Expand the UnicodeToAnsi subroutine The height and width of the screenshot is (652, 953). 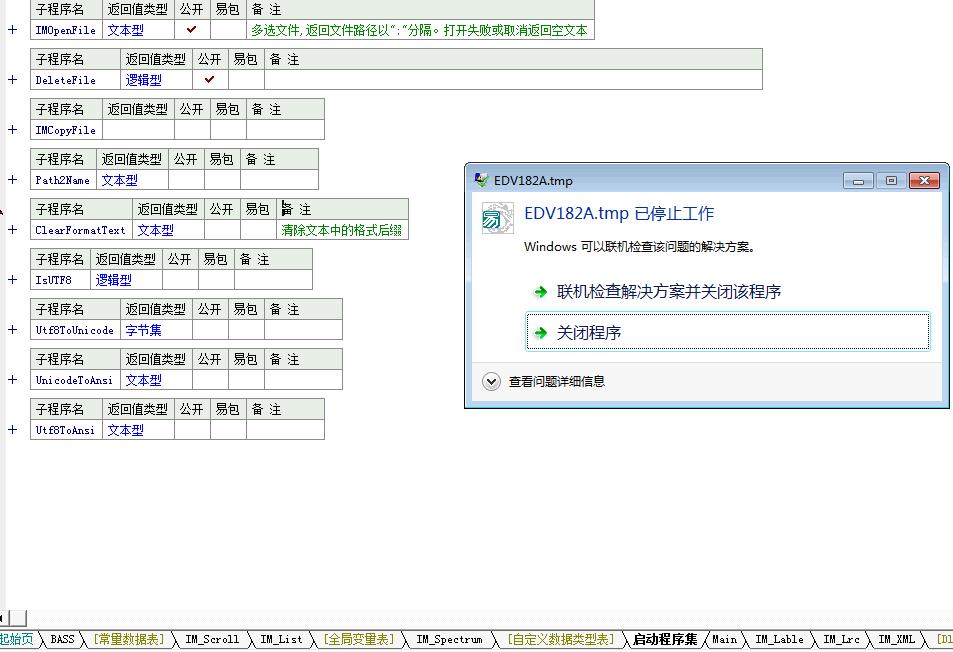pyautogui.click(x=12, y=380)
